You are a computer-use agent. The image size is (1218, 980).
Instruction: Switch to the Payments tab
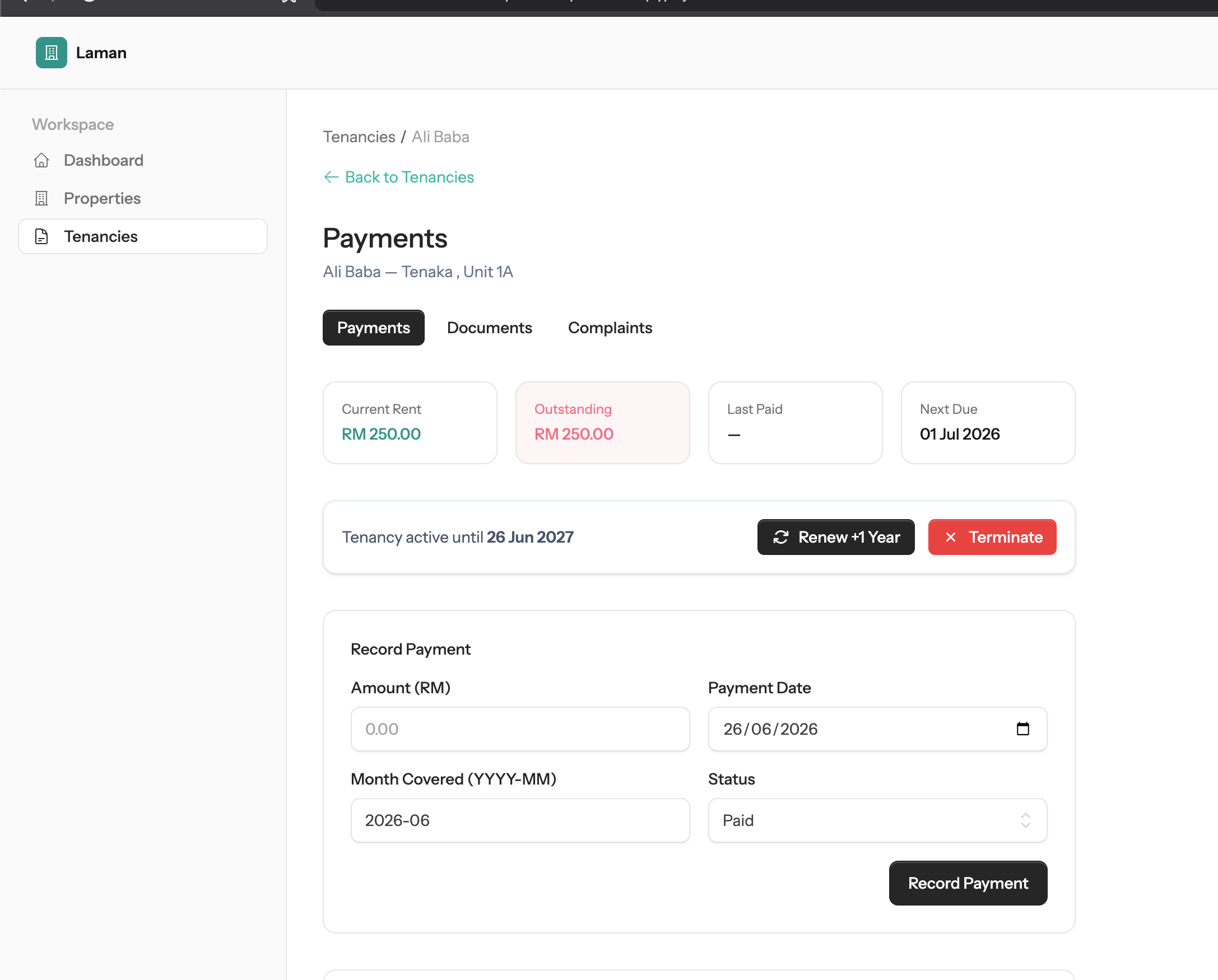click(x=374, y=328)
